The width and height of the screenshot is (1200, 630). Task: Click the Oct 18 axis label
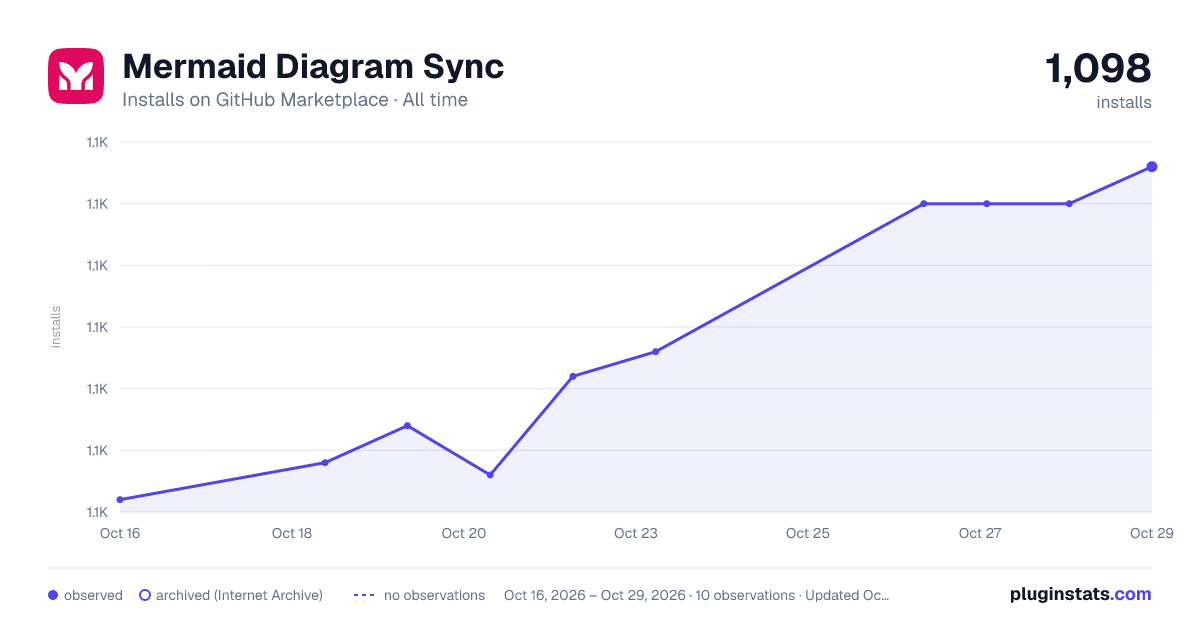pyautogui.click(x=292, y=533)
